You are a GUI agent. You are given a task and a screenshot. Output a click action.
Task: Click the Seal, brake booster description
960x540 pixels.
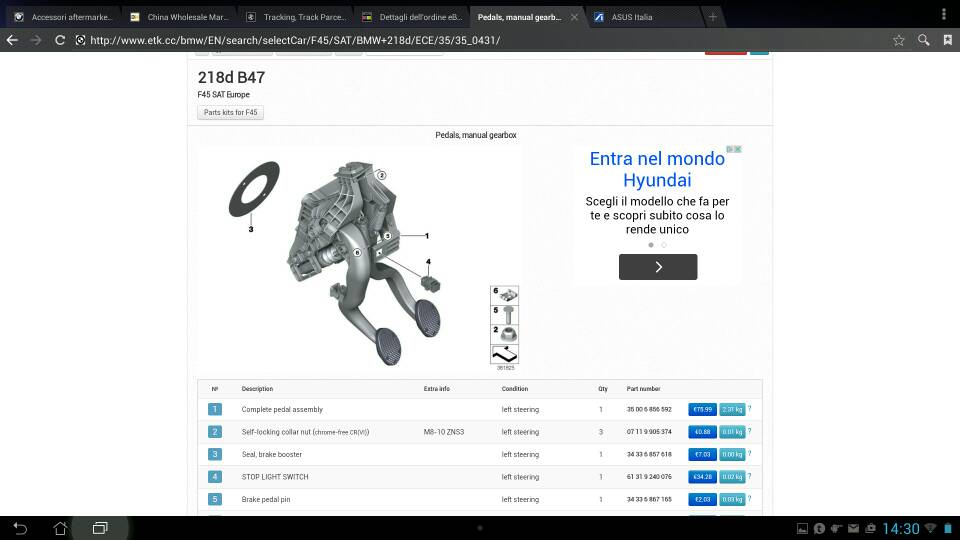272,454
